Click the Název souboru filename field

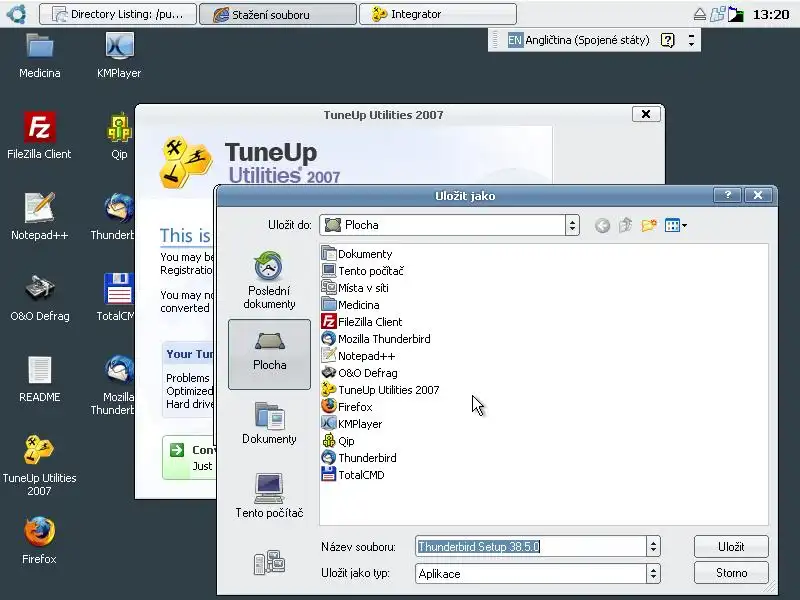click(x=531, y=546)
